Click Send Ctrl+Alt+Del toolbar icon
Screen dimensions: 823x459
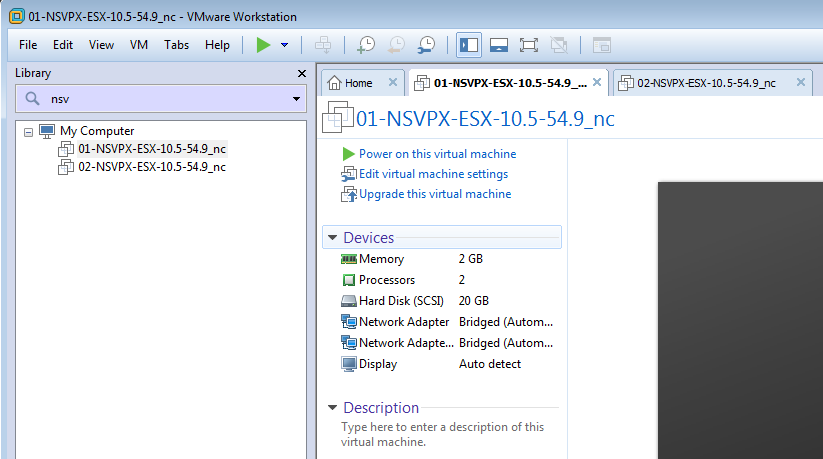323,45
